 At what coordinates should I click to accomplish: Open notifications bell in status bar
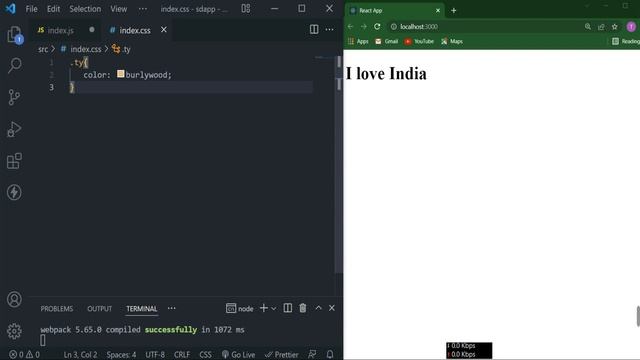(x=330, y=354)
